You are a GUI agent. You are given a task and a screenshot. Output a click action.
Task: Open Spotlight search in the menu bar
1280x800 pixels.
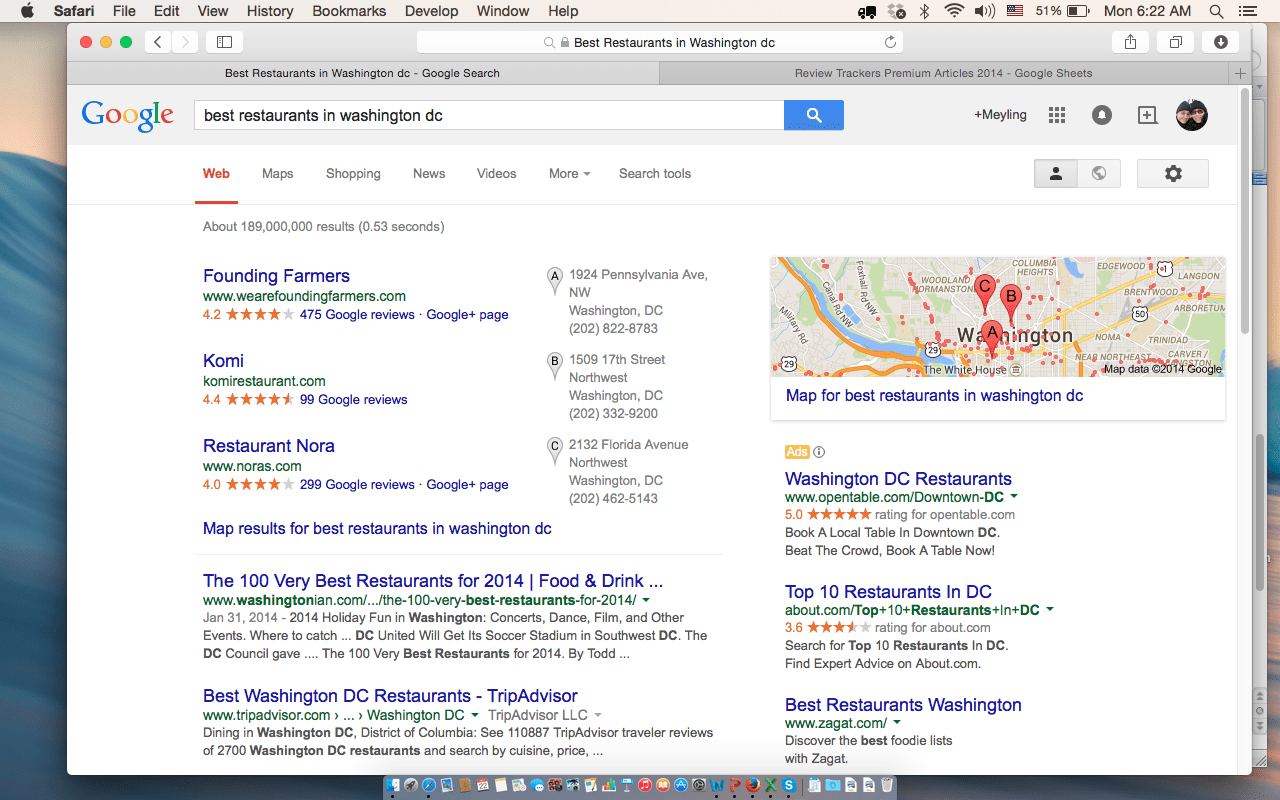click(x=1216, y=11)
